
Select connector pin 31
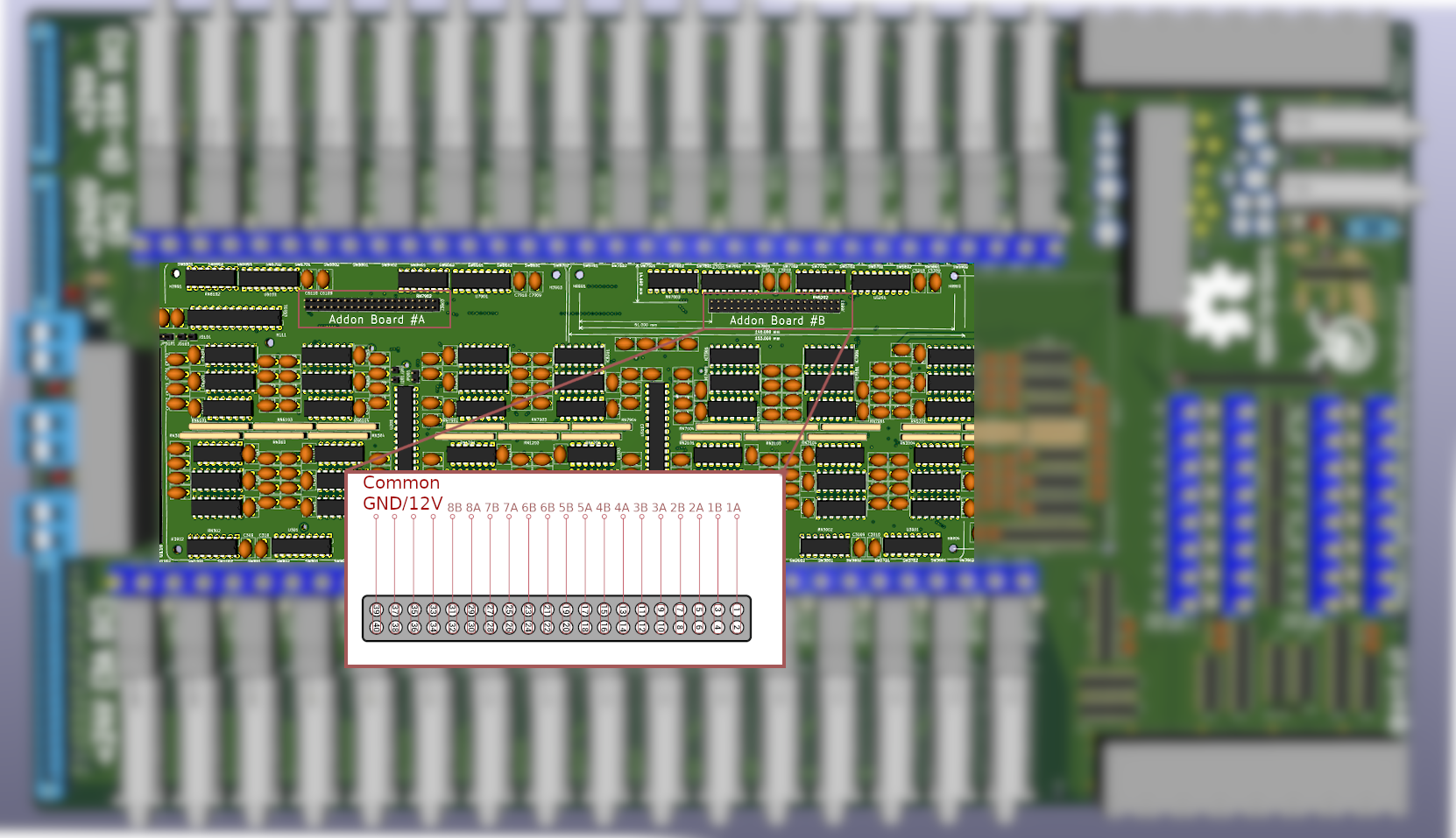click(x=452, y=609)
